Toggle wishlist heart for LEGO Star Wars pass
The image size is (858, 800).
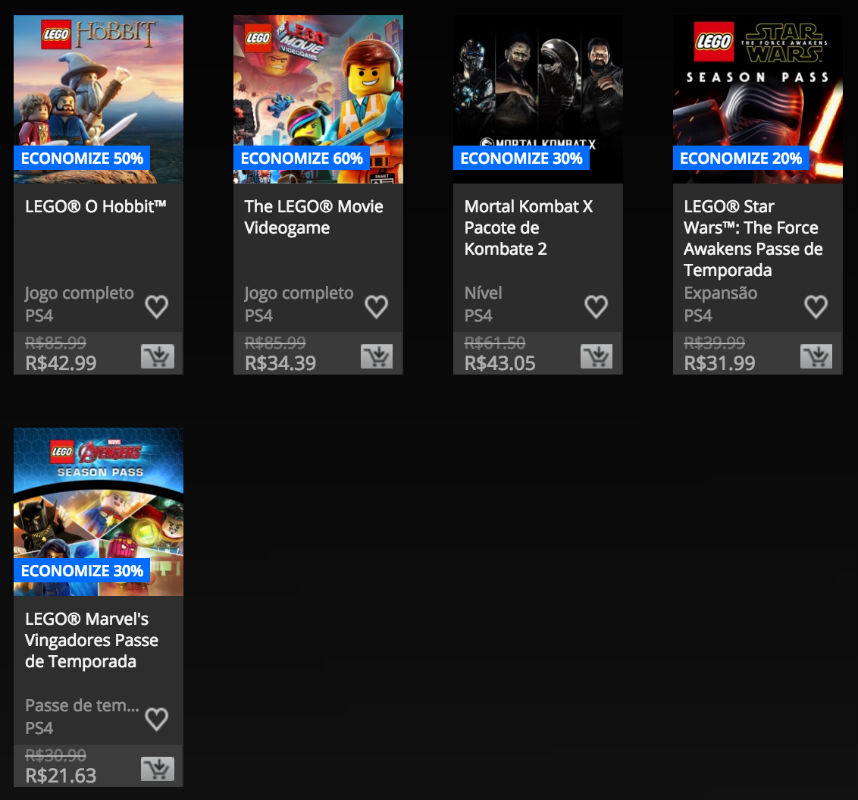pyautogui.click(x=816, y=306)
